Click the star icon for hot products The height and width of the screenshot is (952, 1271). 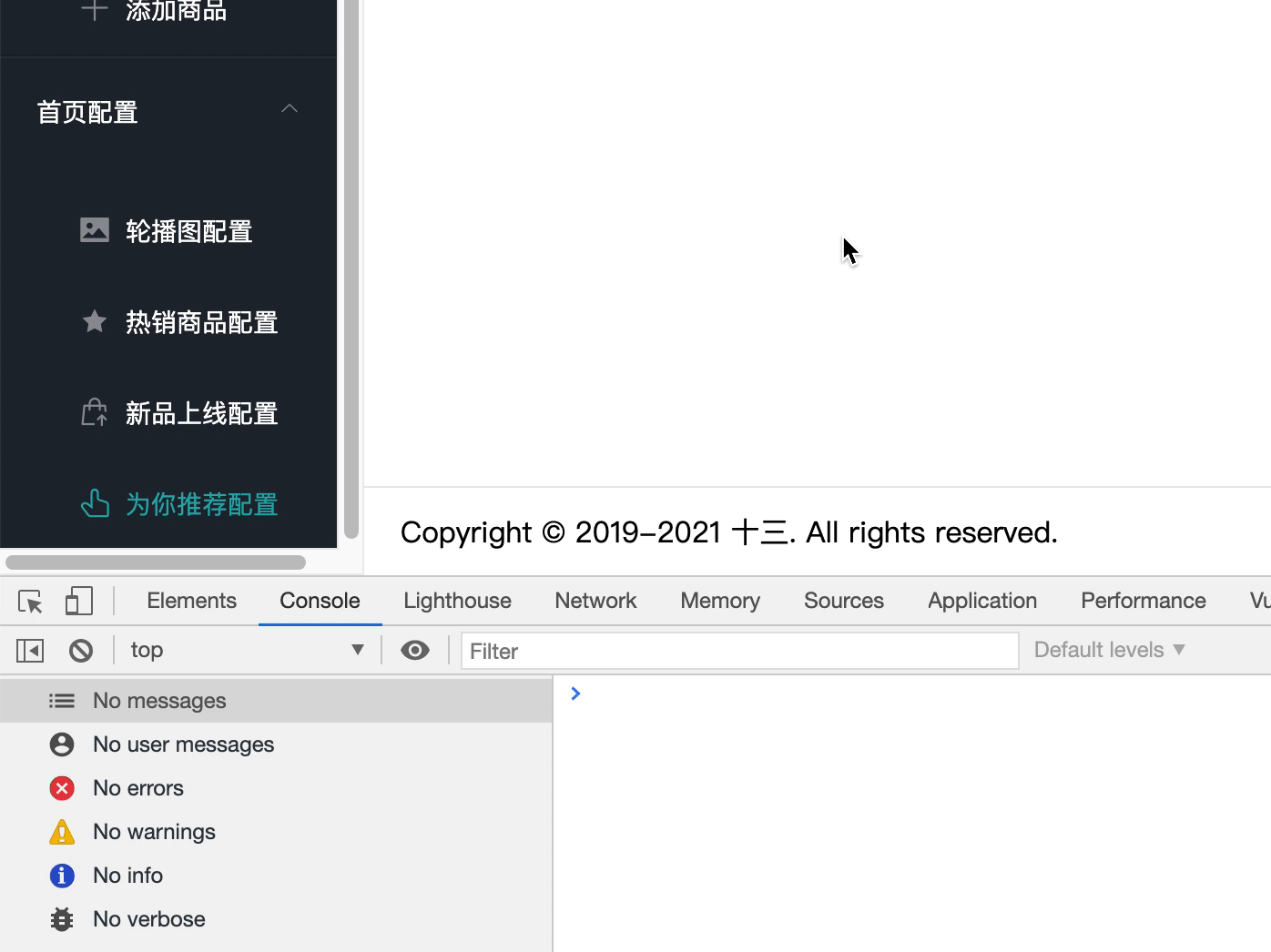(95, 321)
